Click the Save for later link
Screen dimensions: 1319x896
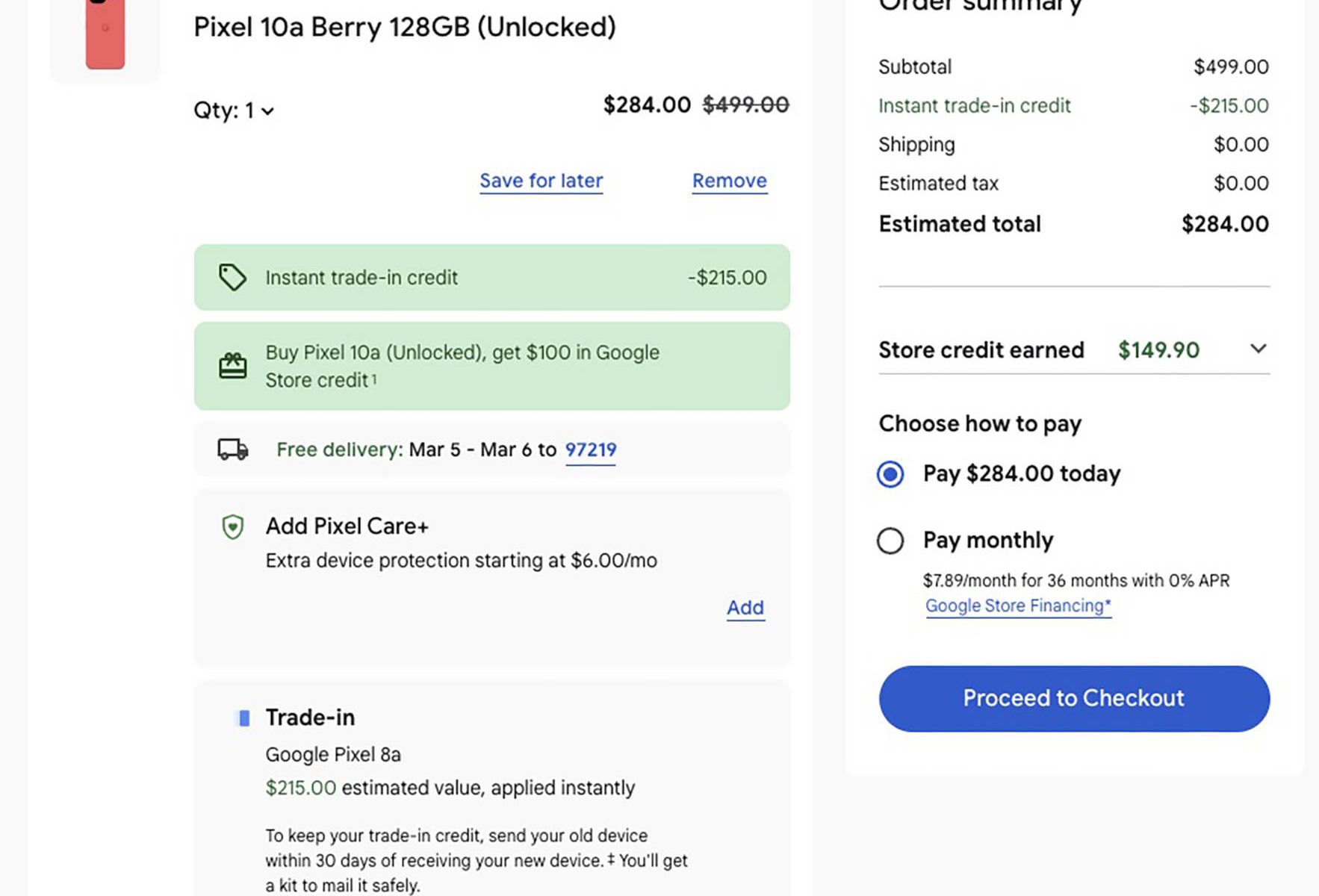[x=541, y=181]
